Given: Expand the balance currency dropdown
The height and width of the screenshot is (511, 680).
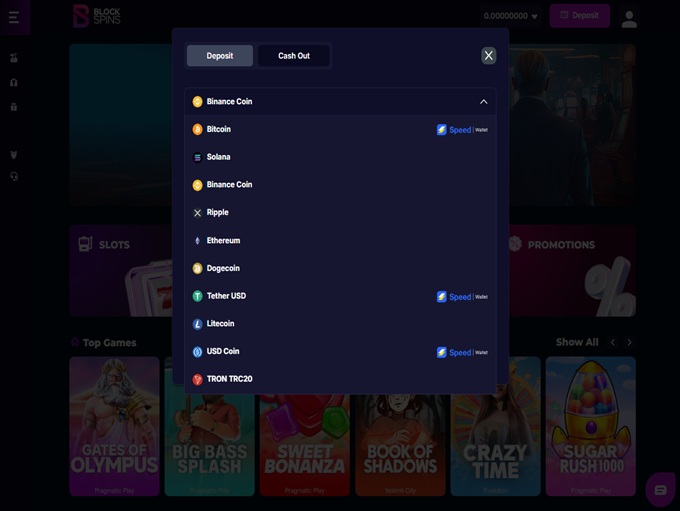Looking at the screenshot, I should (x=534, y=17).
